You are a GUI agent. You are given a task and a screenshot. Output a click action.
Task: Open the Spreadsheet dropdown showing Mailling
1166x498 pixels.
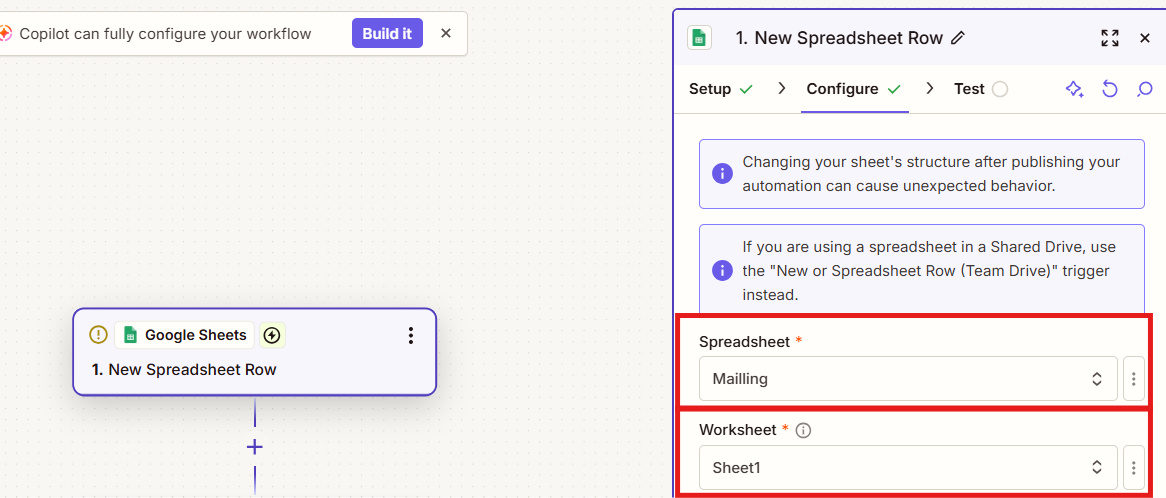(908, 379)
